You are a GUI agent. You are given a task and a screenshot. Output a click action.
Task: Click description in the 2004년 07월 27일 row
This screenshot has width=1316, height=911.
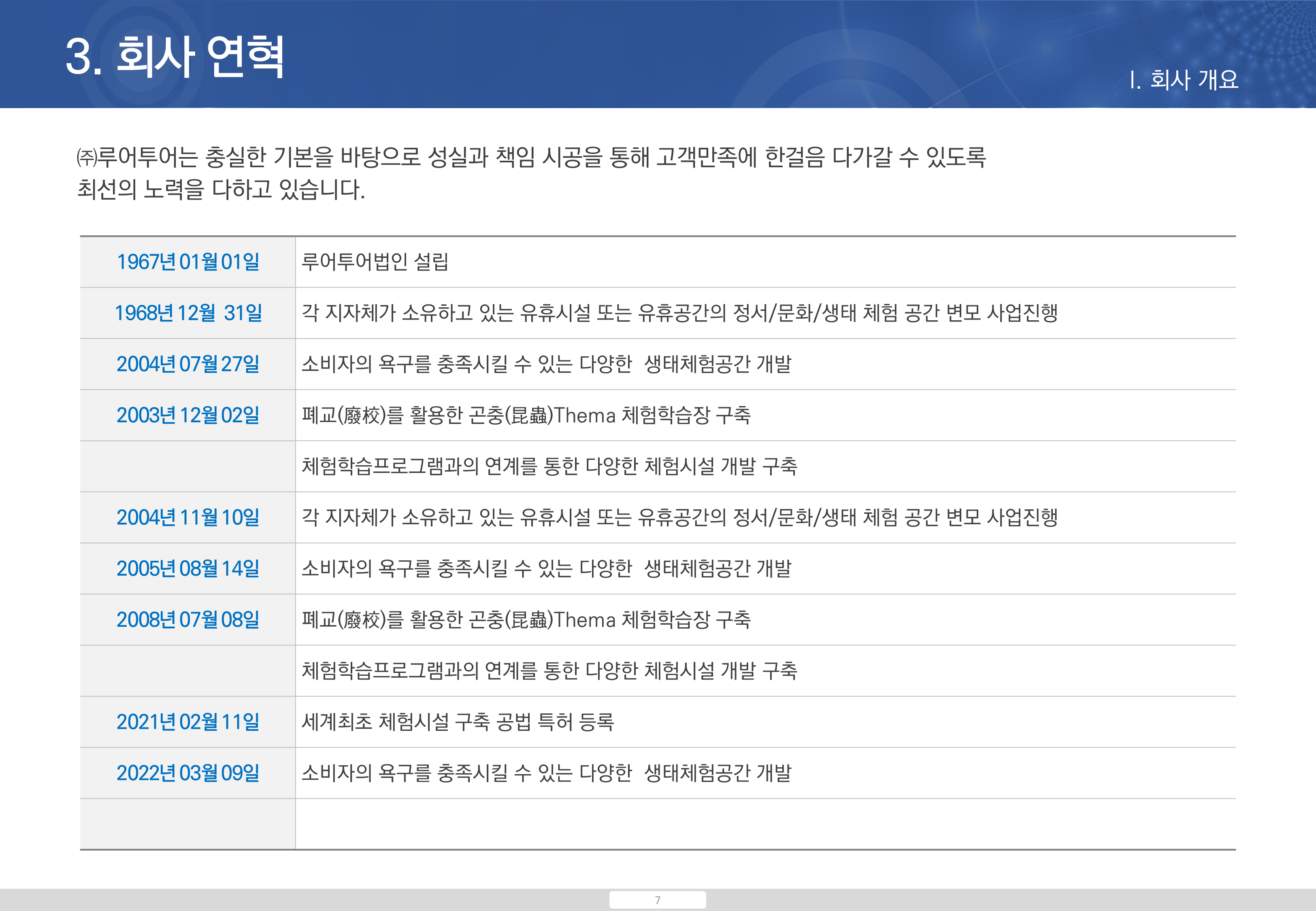pyautogui.click(x=547, y=364)
